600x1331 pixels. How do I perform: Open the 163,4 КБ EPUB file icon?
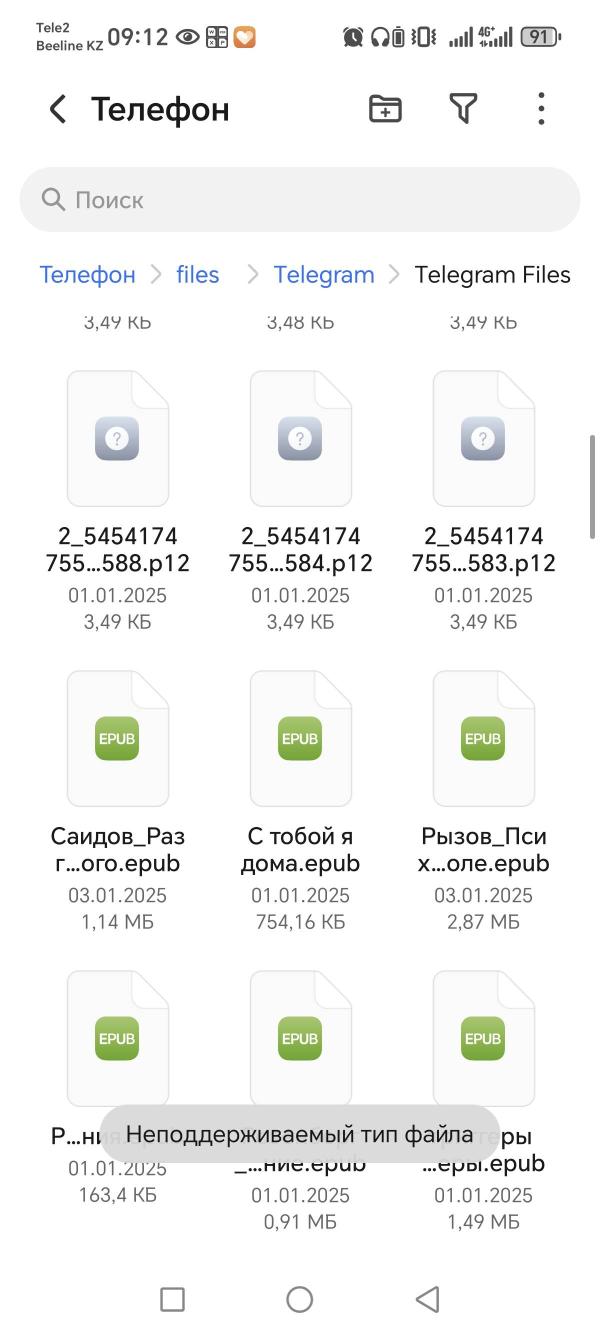coord(118,1038)
